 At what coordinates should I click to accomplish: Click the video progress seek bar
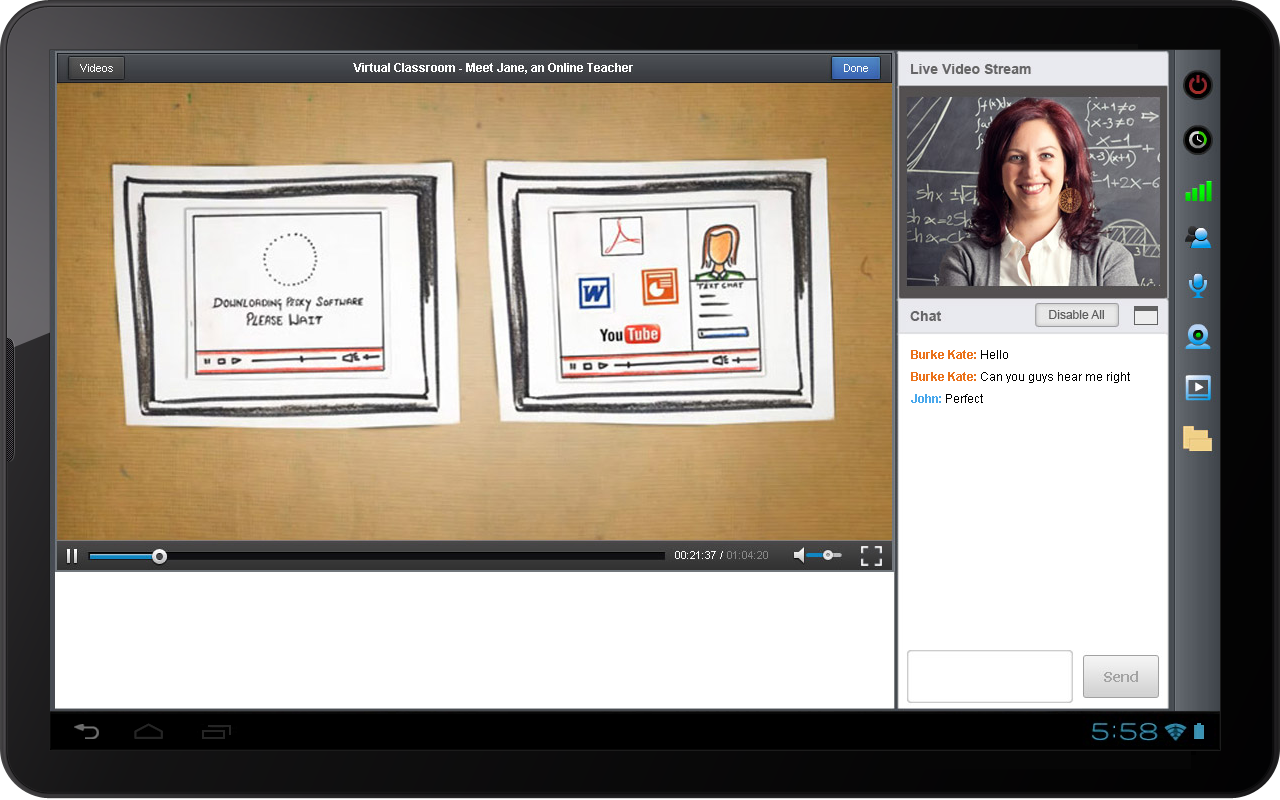[x=400, y=556]
